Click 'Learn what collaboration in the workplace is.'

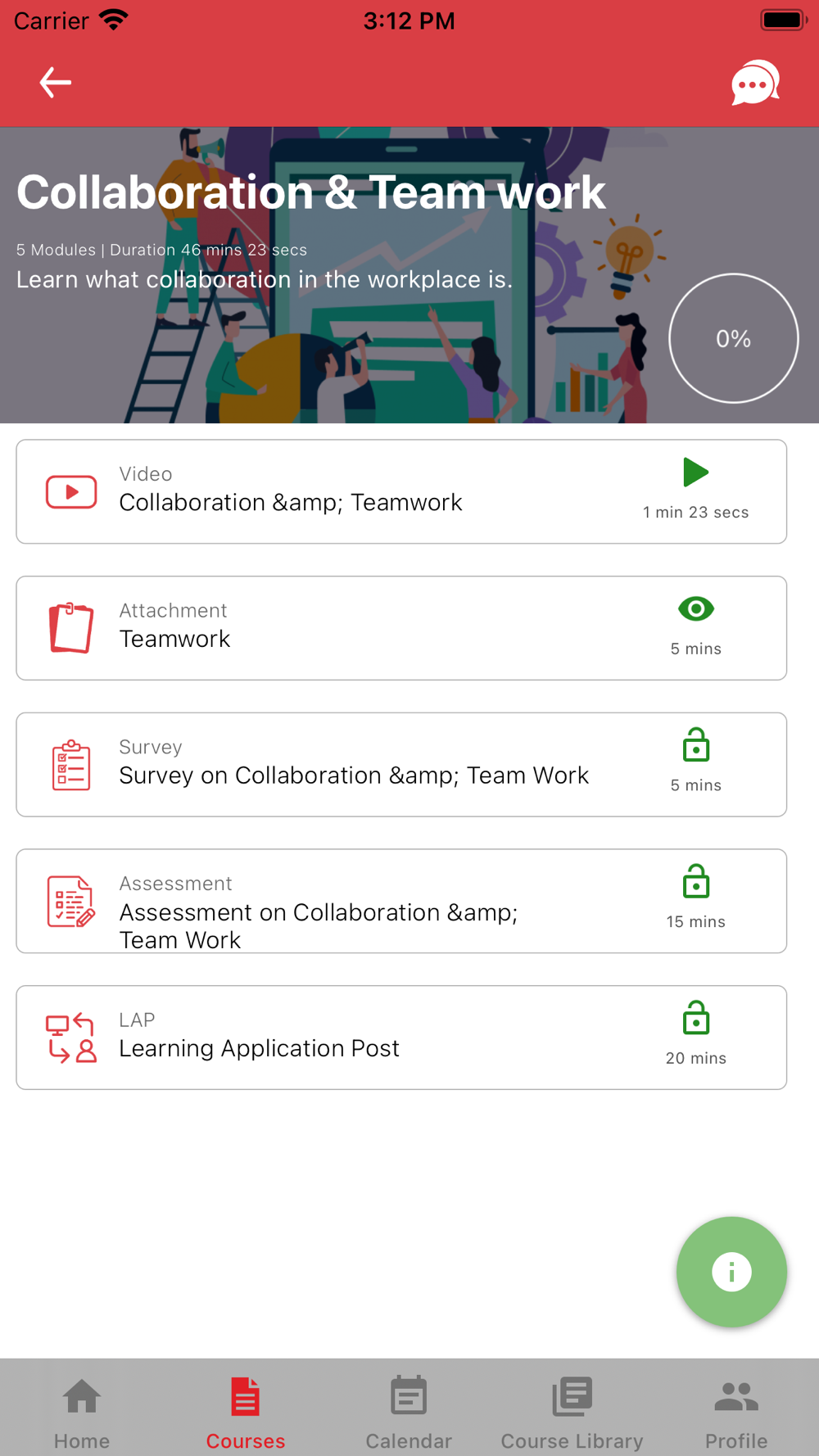tap(265, 280)
